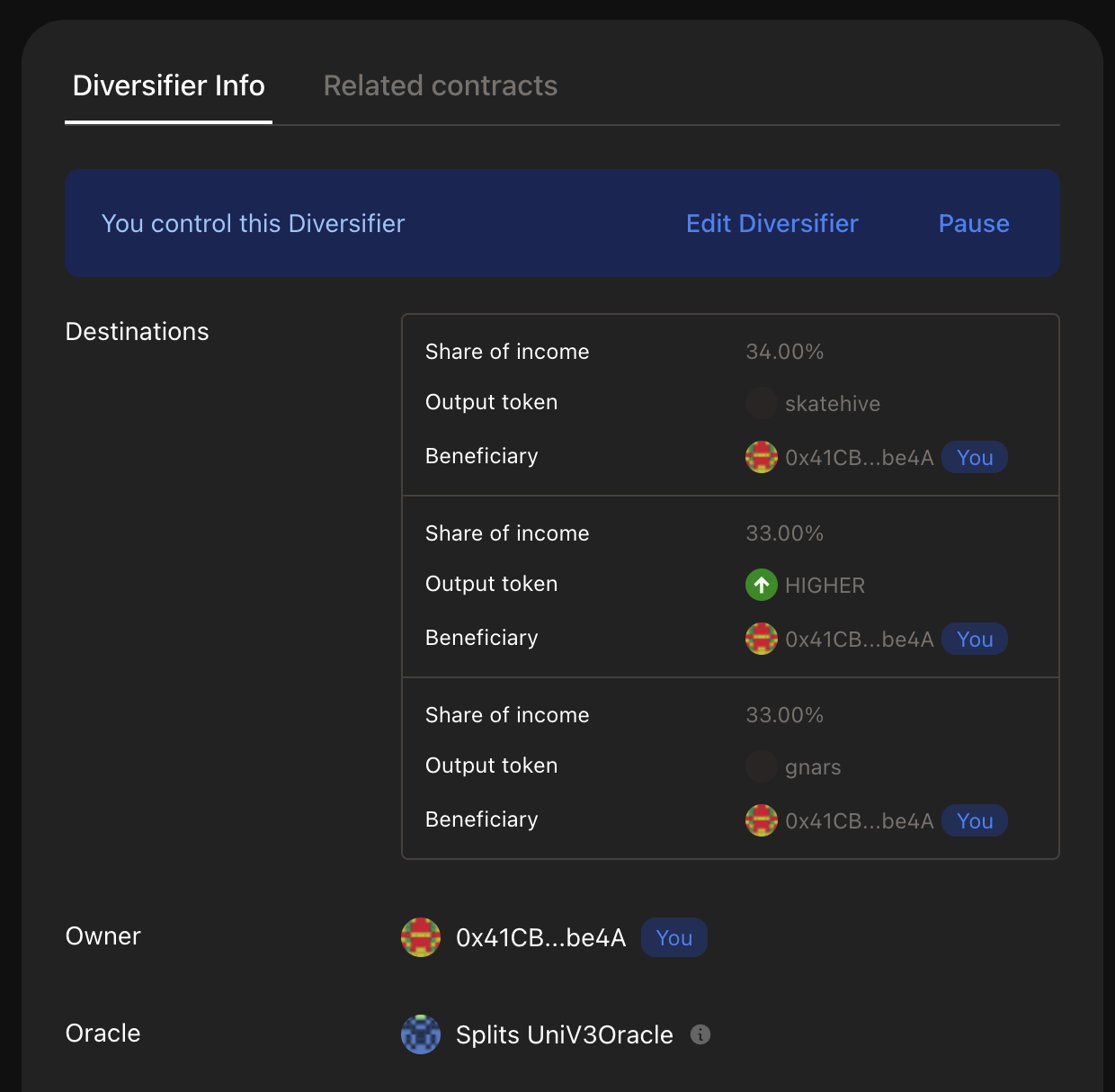Open beneficiary address in the skatehive destination
Image resolution: width=1115 pixels, height=1092 pixels.
coord(859,457)
